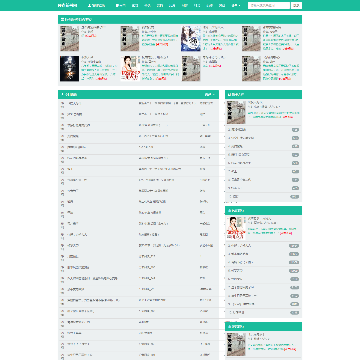Image resolution: width=360 pixels, height=360 pixels.
Task: Click the count badge on second sidebar ranking item
Action: coord(295,138)
